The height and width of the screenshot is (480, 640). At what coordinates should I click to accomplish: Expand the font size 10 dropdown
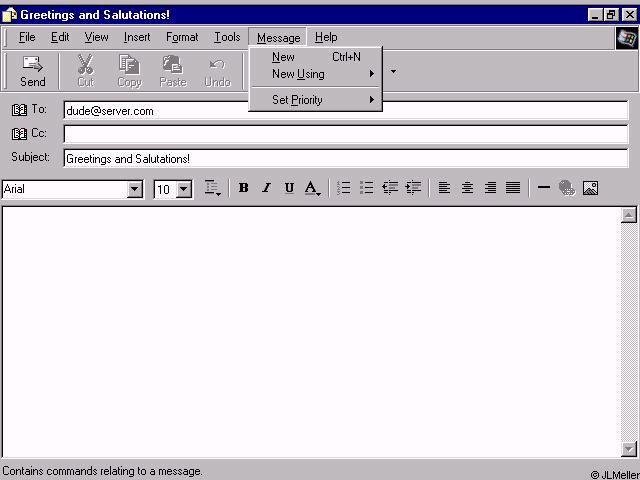tap(184, 189)
